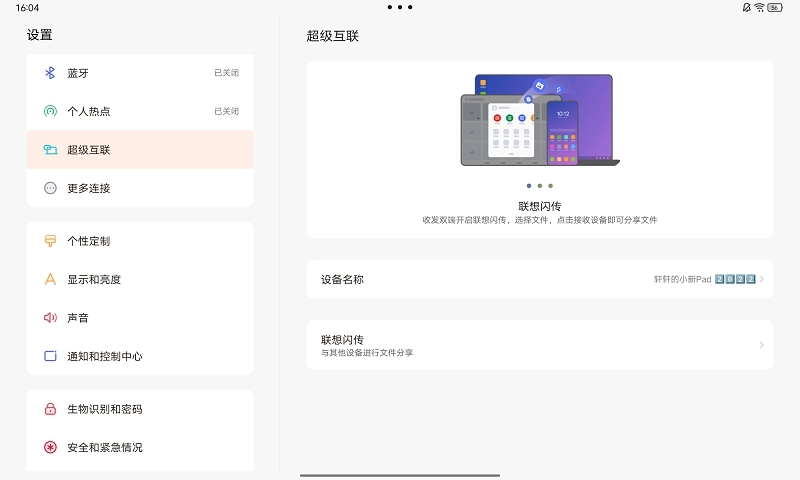Tap the 安全和紧急情况 asterisk icon

[x=50, y=447]
